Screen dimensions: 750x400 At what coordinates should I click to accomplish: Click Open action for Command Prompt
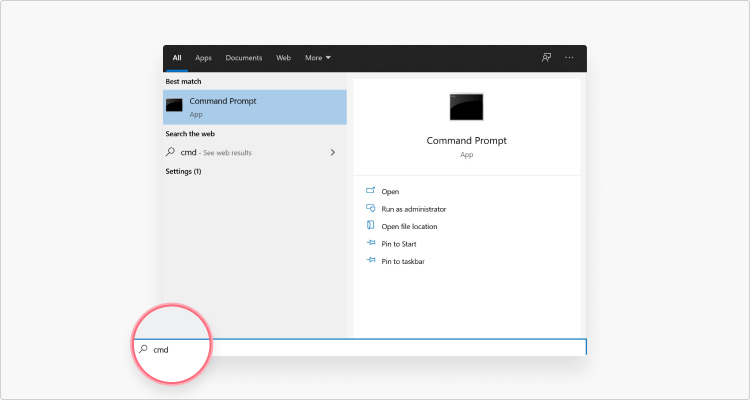pos(390,191)
